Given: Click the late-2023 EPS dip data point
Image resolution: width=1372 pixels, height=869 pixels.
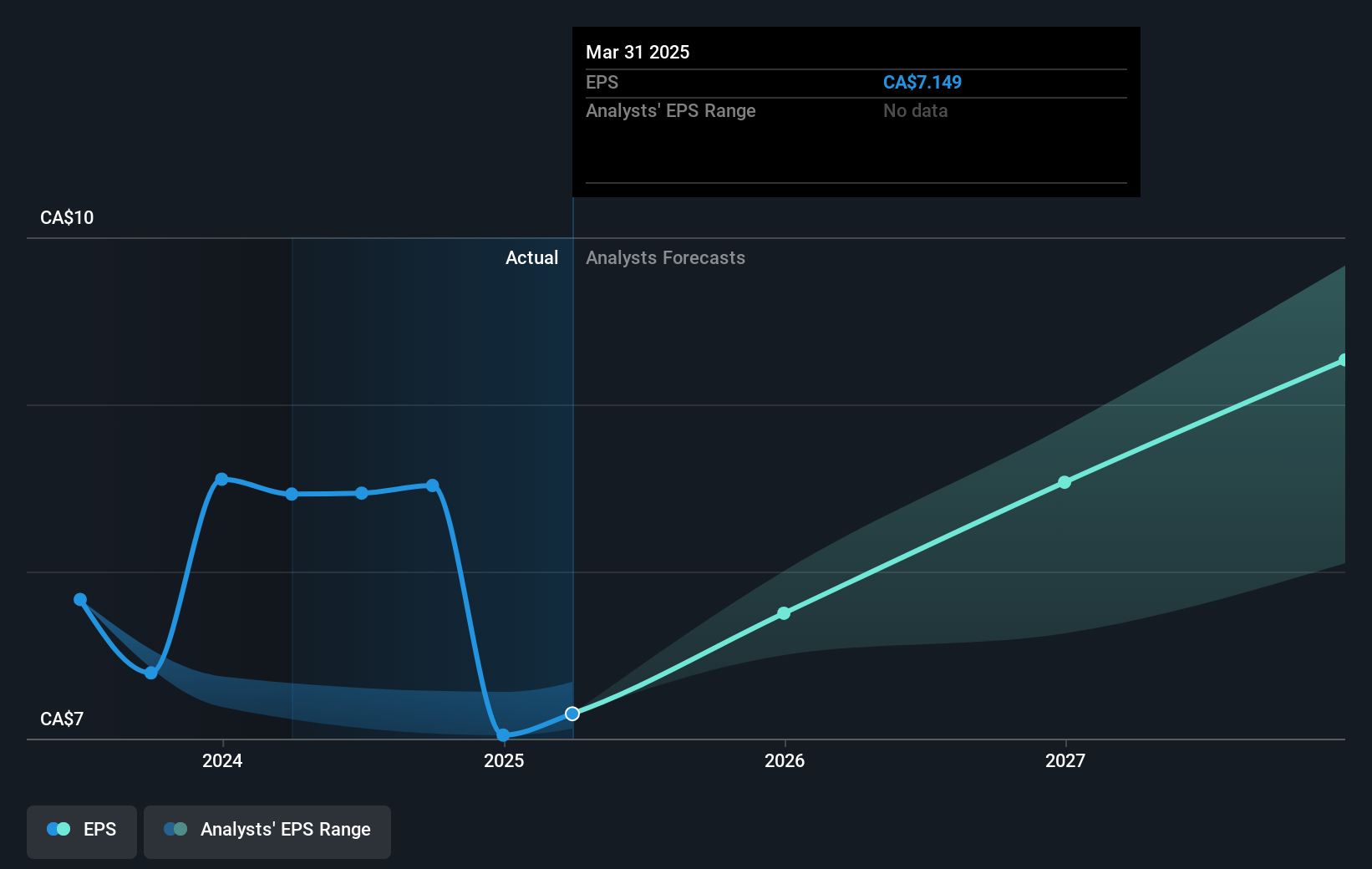Looking at the screenshot, I should [151, 673].
